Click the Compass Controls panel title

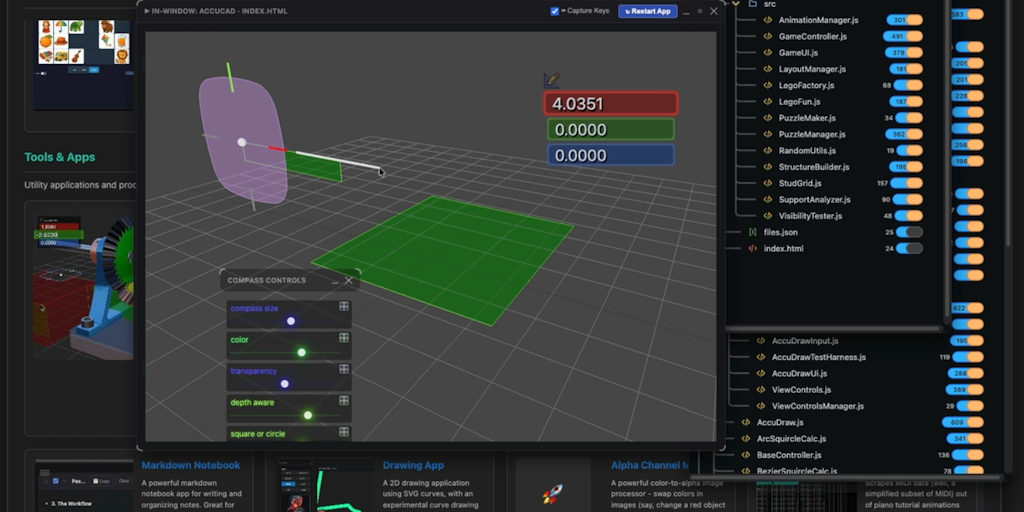pyautogui.click(x=266, y=280)
